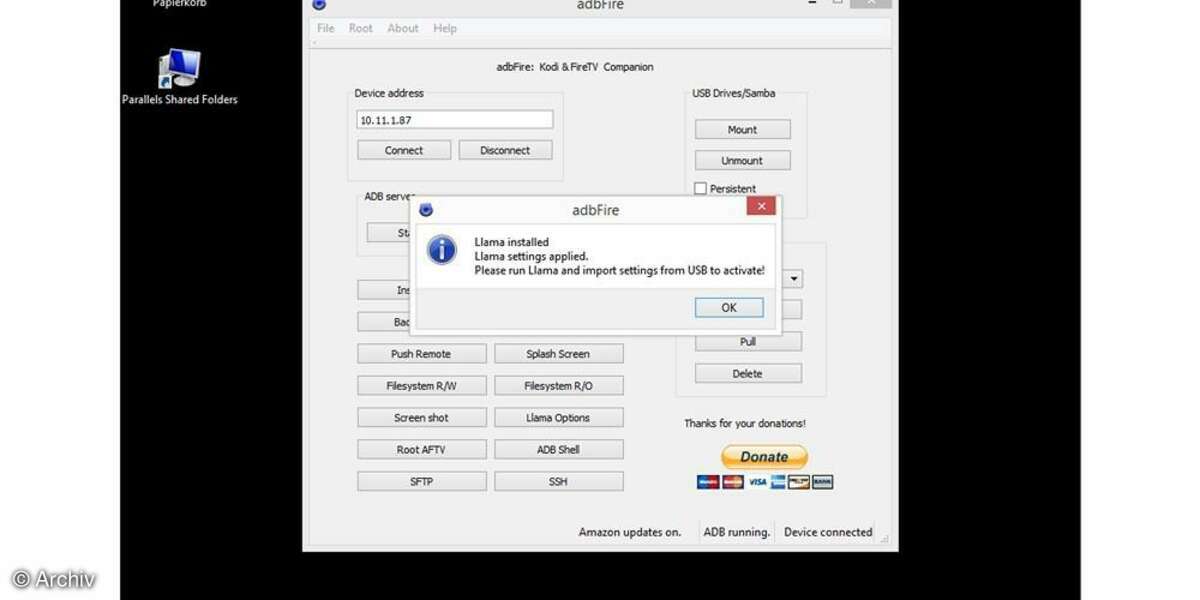
Task: Open Llama Options
Action: [x=558, y=418]
